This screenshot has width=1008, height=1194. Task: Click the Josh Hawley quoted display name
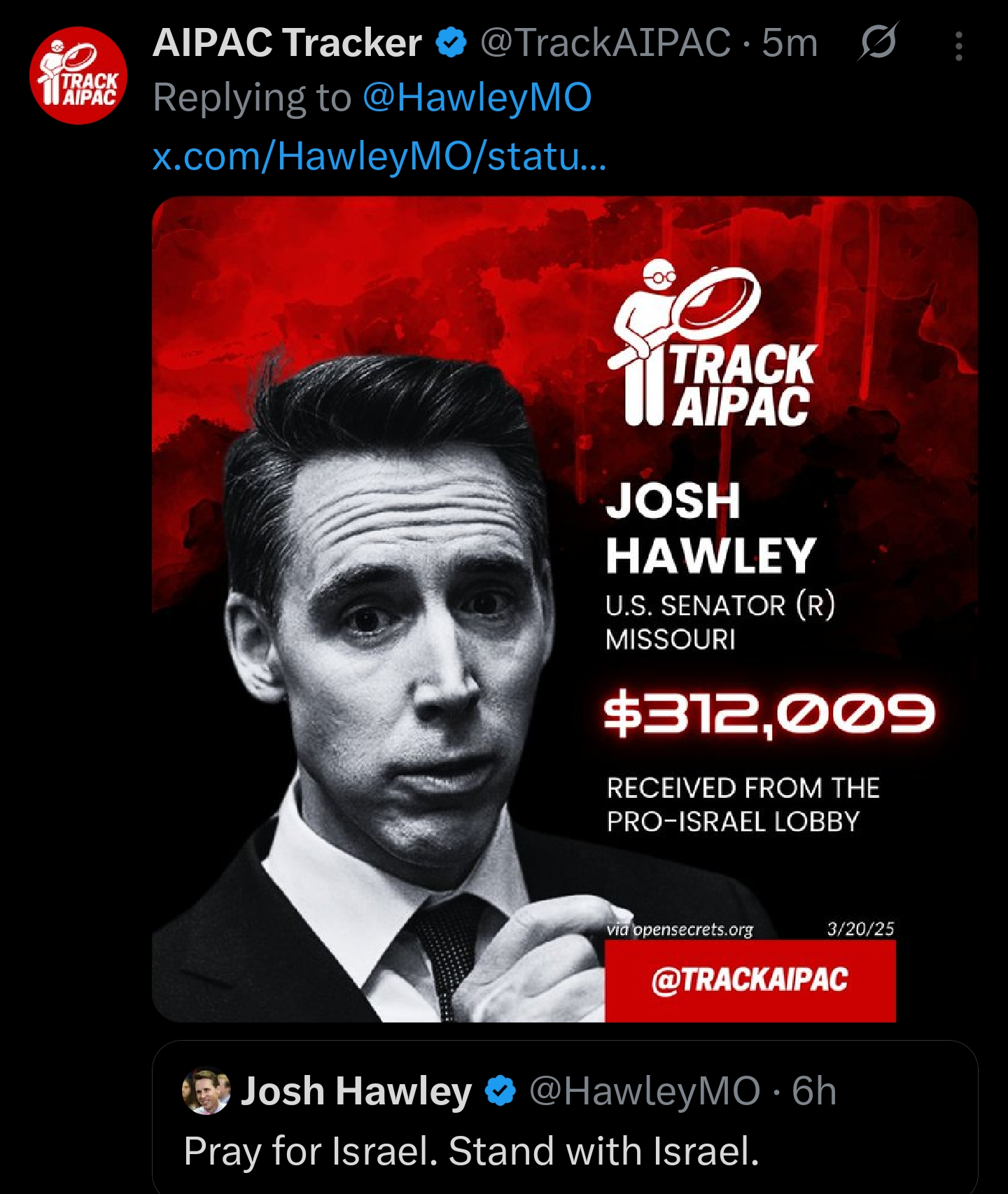coord(356,1091)
